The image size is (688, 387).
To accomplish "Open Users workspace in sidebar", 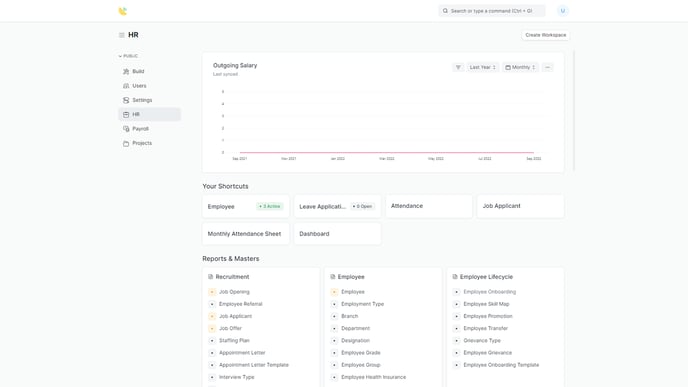I will pyautogui.click(x=149, y=86).
